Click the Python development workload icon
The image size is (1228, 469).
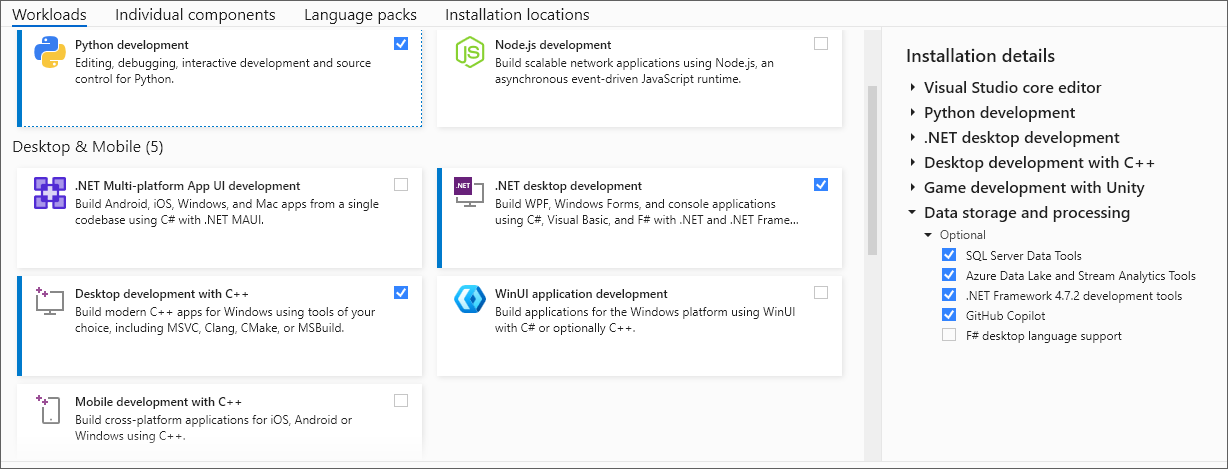tap(50, 52)
